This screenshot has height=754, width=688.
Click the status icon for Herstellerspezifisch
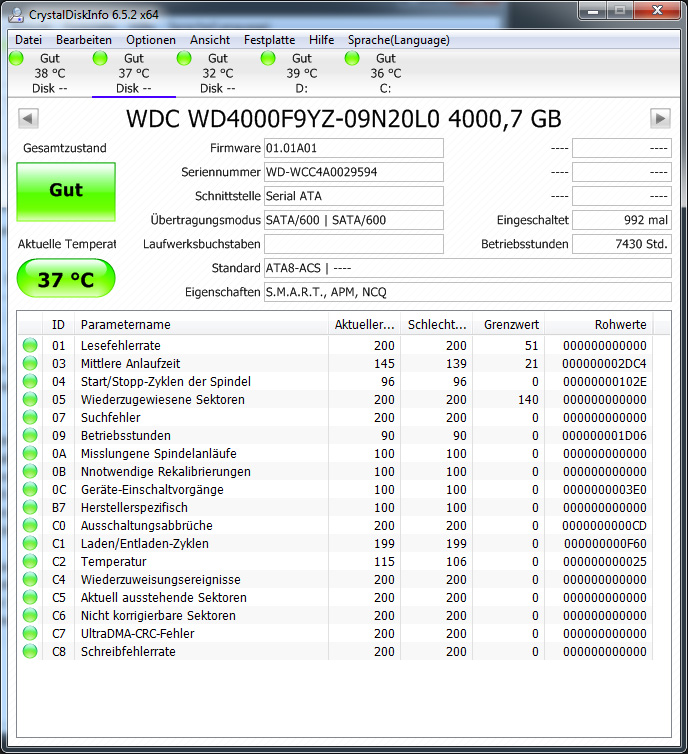30,507
